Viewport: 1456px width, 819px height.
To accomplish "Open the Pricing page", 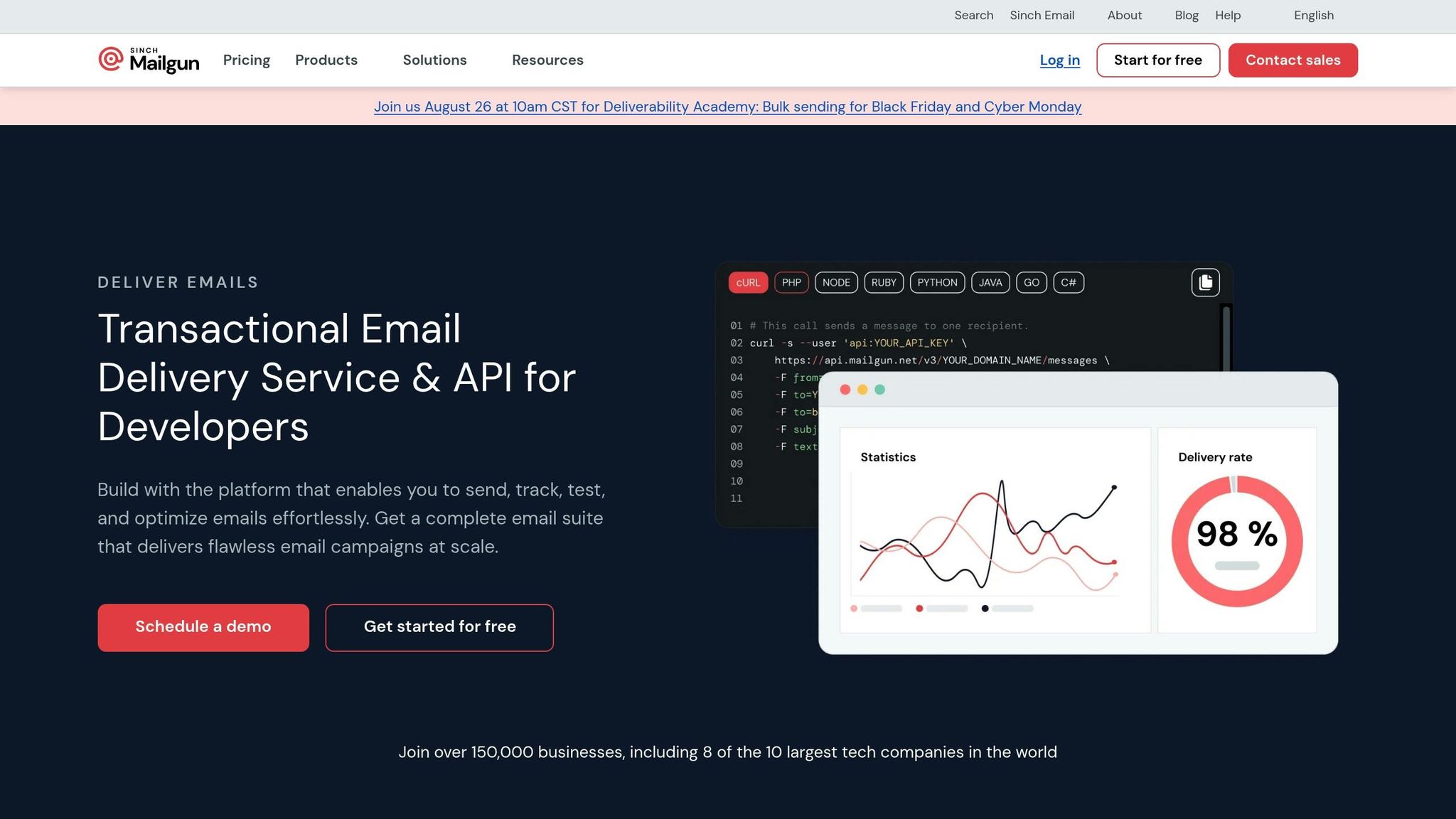I will [x=247, y=60].
